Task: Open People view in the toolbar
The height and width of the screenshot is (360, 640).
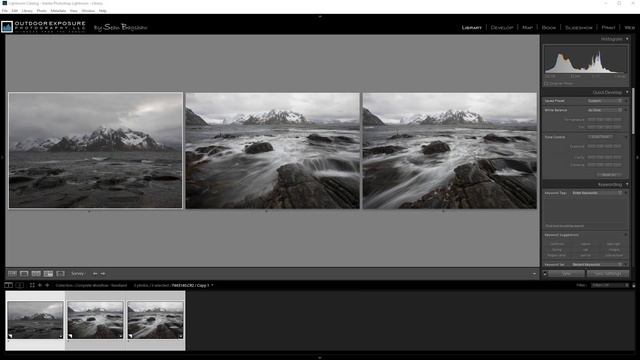Action: point(60,273)
